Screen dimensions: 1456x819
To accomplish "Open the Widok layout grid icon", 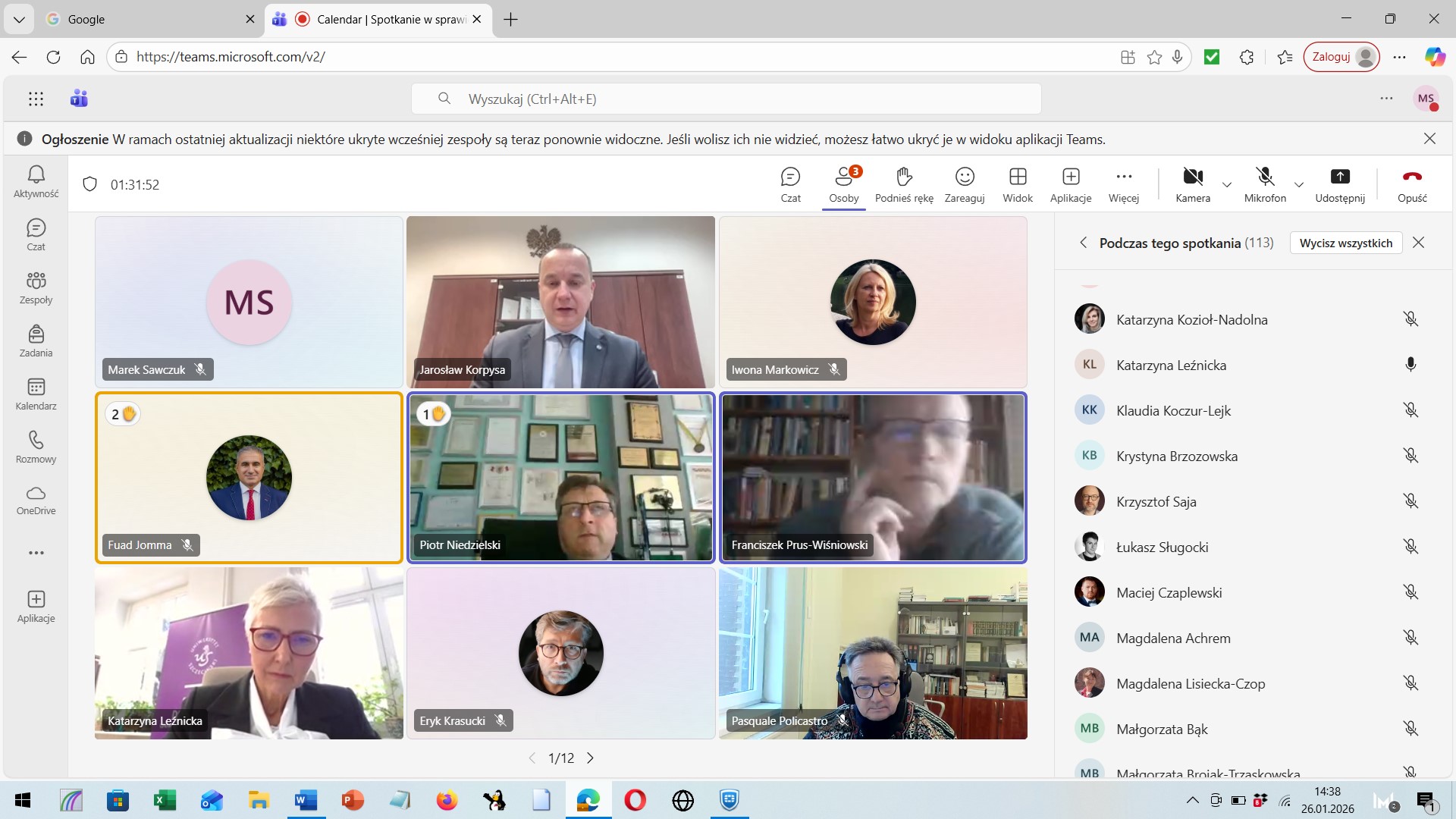I will (x=1018, y=177).
